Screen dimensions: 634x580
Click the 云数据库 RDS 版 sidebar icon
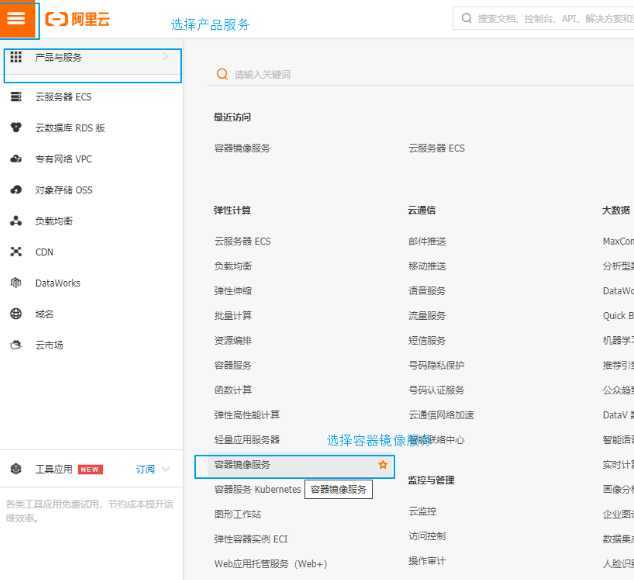tap(16, 127)
